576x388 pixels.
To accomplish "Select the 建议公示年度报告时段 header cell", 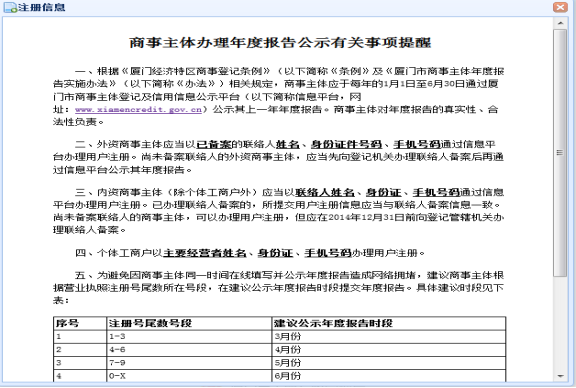I will coord(389,323).
